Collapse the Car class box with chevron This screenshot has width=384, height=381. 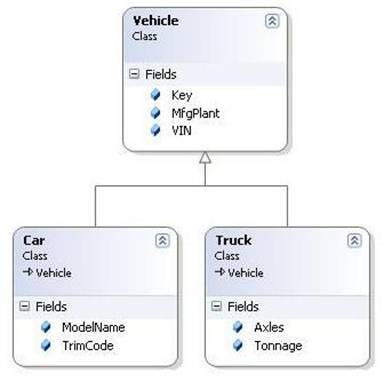(x=162, y=240)
